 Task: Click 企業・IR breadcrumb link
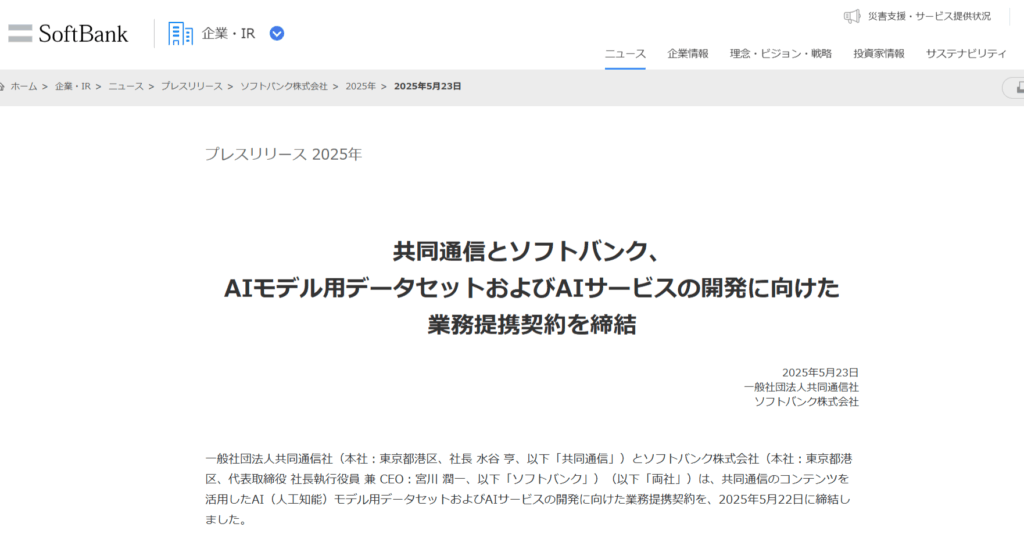[x=72, y=86]
